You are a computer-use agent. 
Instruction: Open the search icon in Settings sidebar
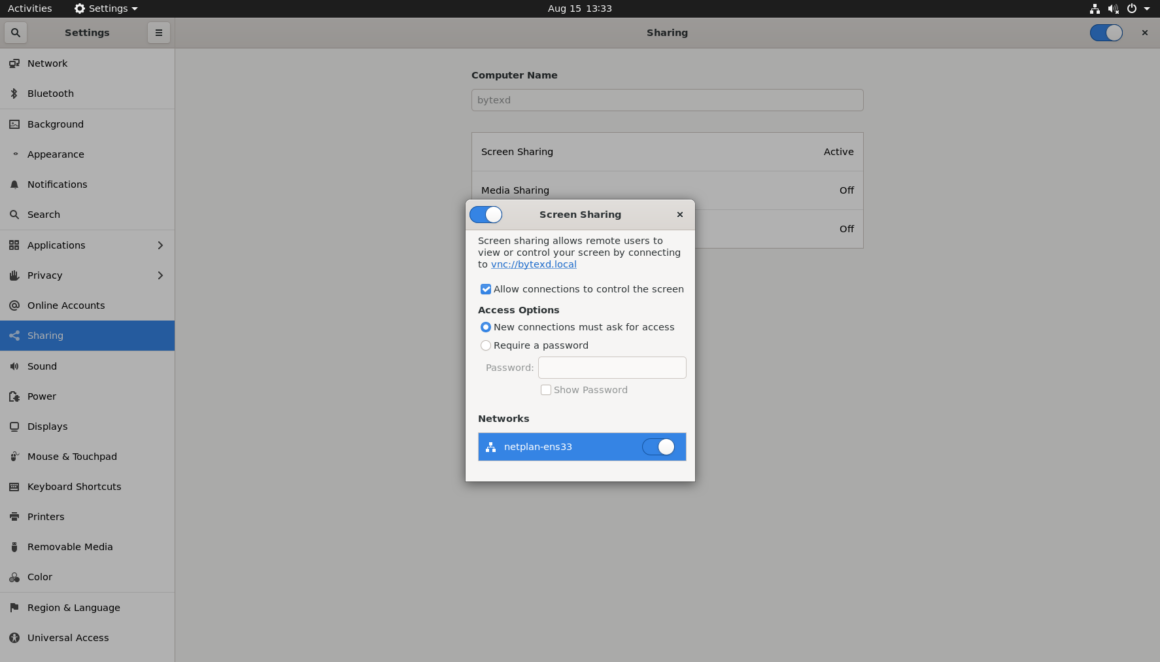click(14, 32)
